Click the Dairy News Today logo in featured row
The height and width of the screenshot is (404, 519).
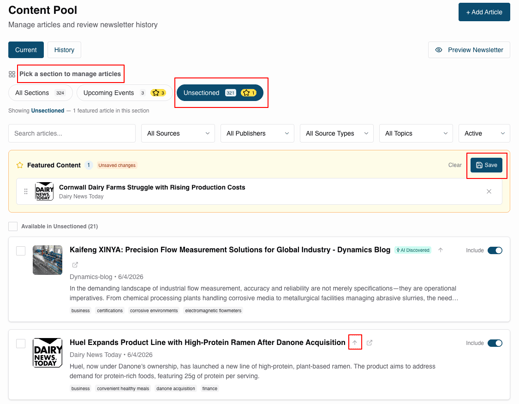[44, 191]
